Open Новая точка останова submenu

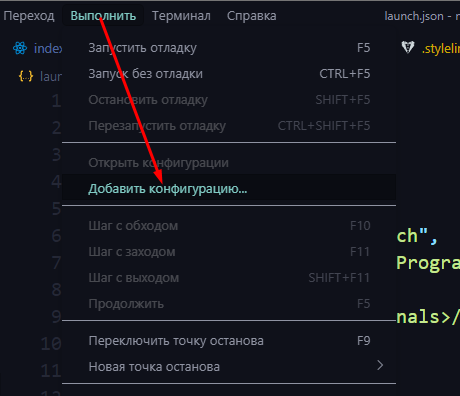point(229,367)
